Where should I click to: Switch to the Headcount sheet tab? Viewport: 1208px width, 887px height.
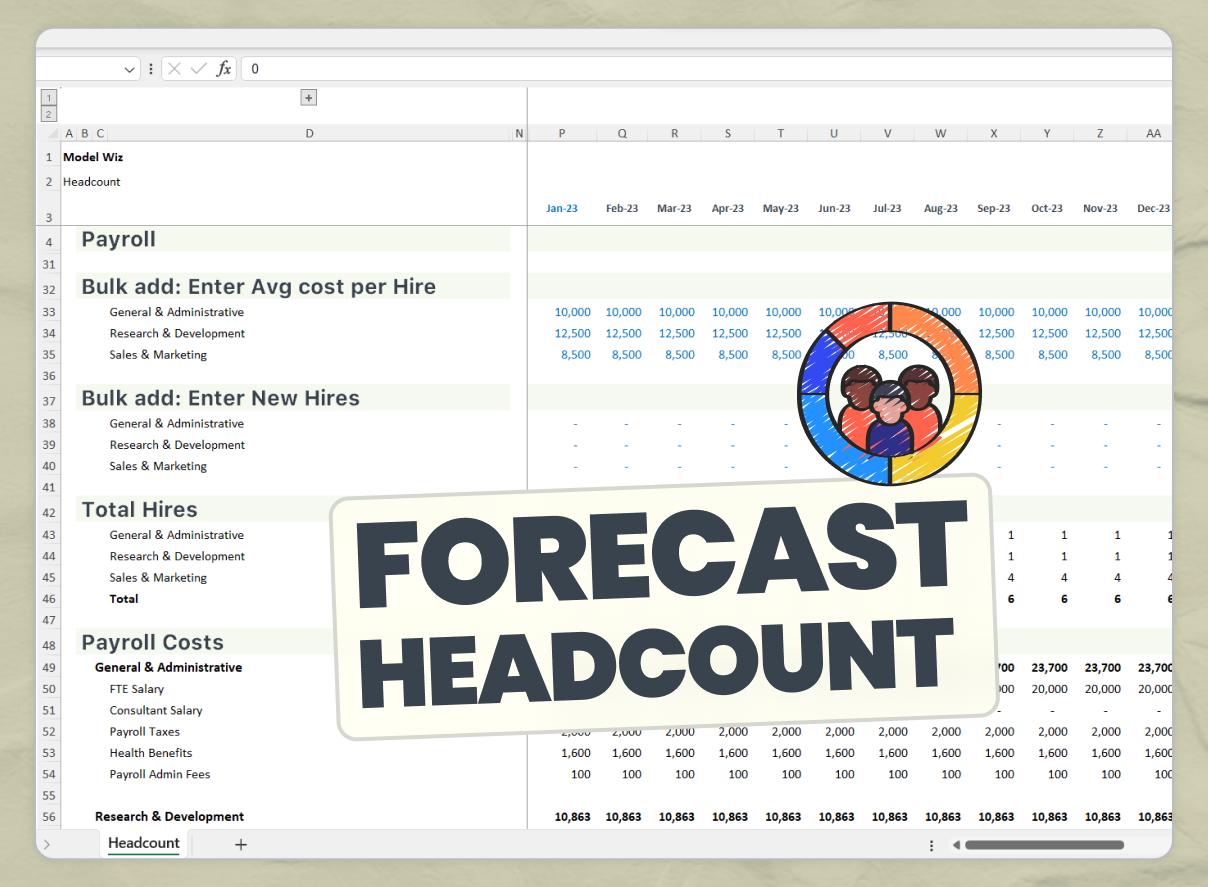pyautogui.click(x=143, y=843)
